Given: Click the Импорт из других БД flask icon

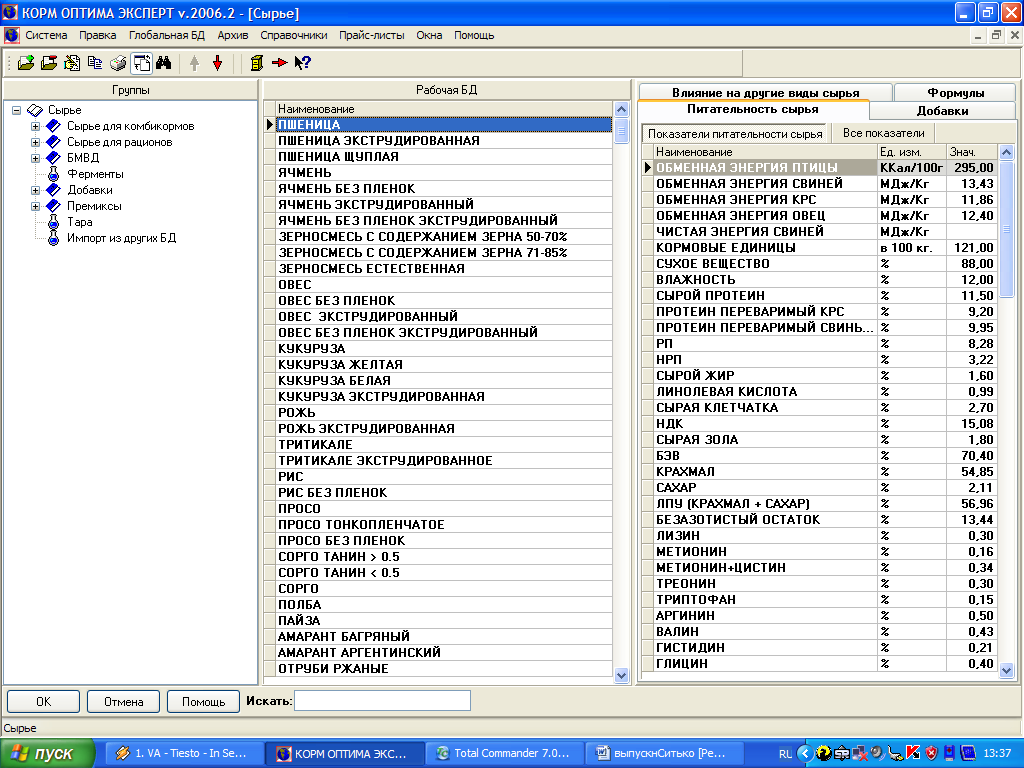Looking at the screenshot, I should click(x=54, y=238).
